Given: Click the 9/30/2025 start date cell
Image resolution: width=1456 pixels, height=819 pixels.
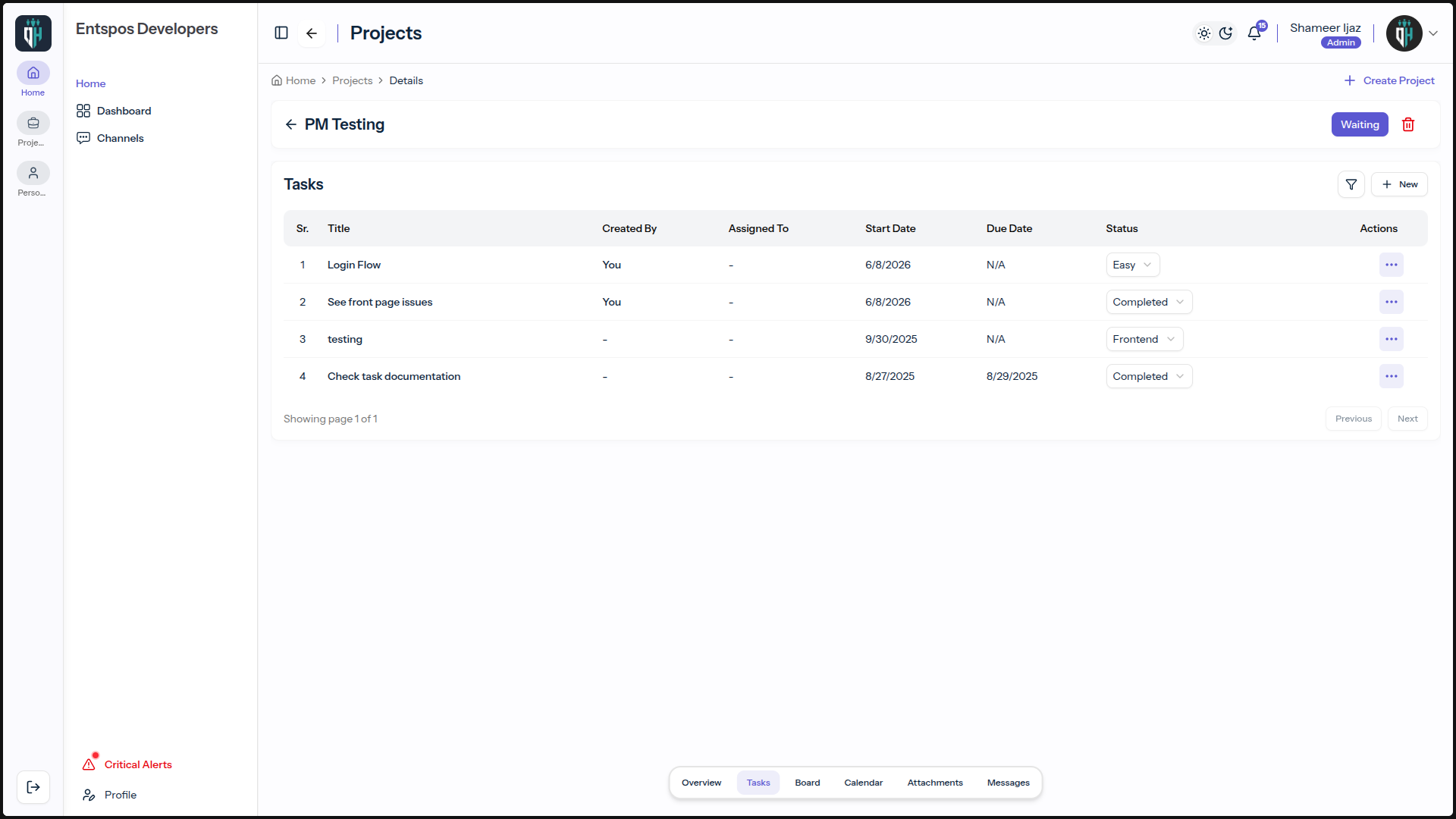Looking at the screenshot, I should tap(891, 339).
